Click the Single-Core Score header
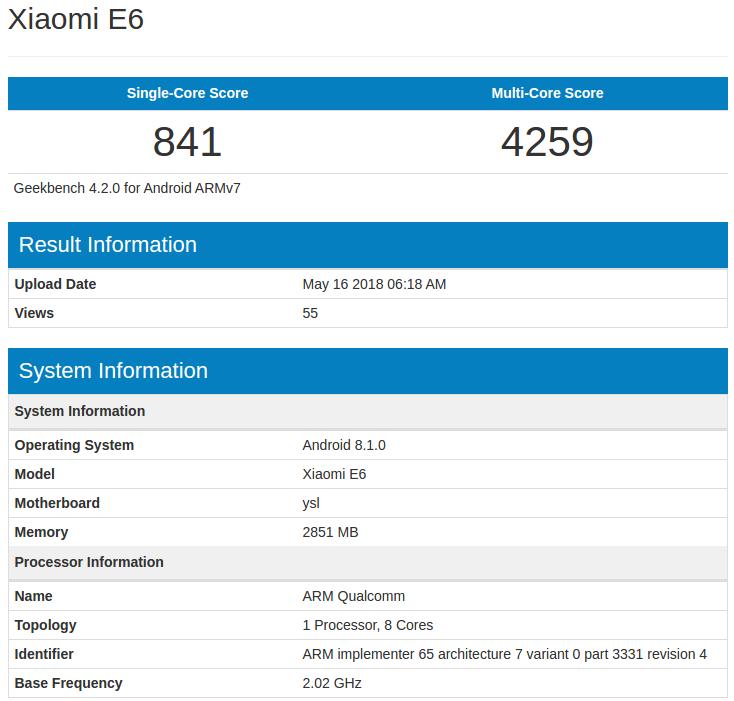 tap(187, 93)
